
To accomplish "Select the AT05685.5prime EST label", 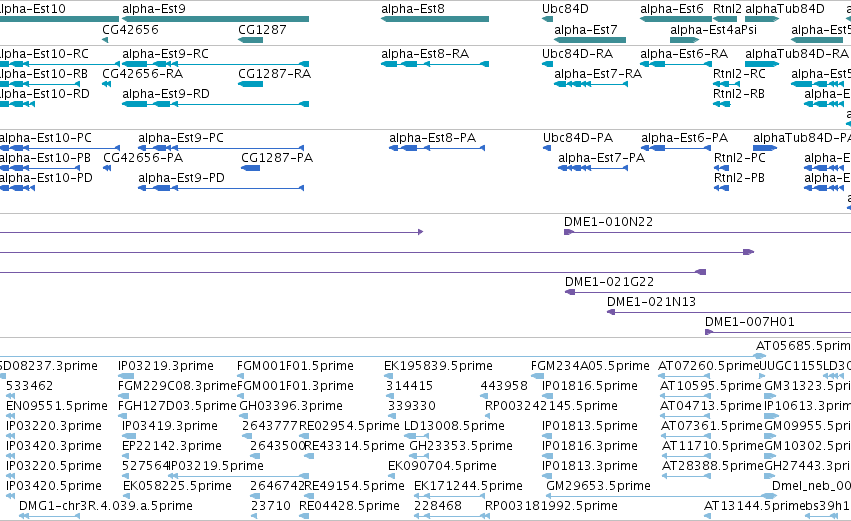I will coord(803,346).
